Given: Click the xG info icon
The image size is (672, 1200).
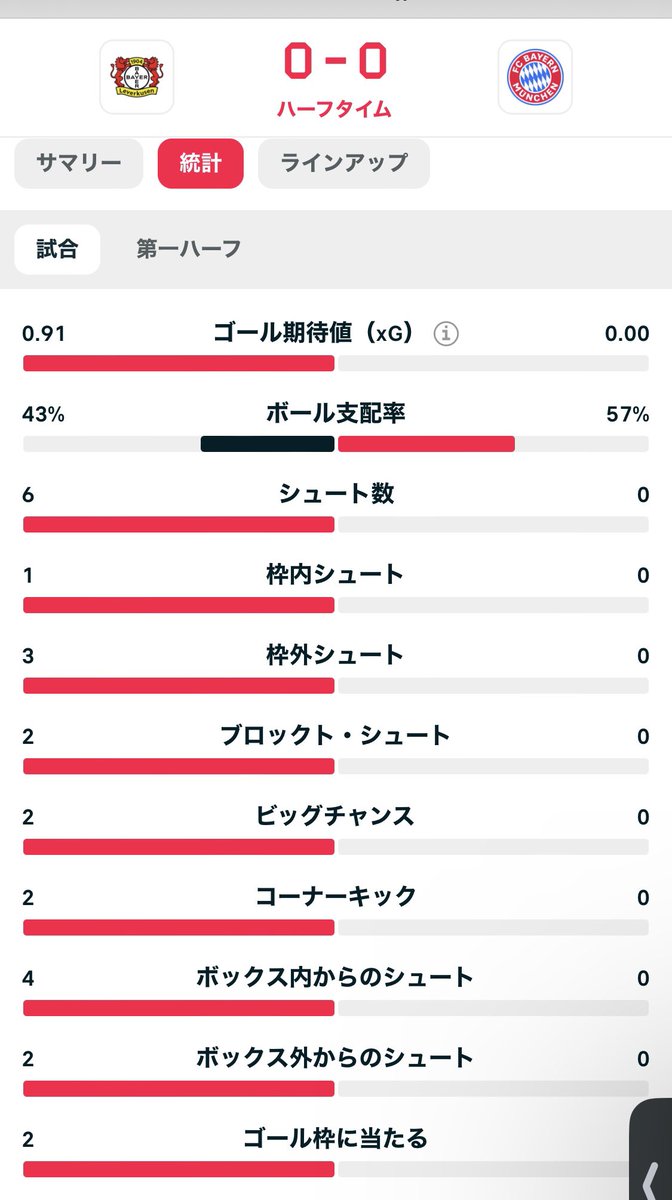Looking at the screenshot, I should click(446, 334).
